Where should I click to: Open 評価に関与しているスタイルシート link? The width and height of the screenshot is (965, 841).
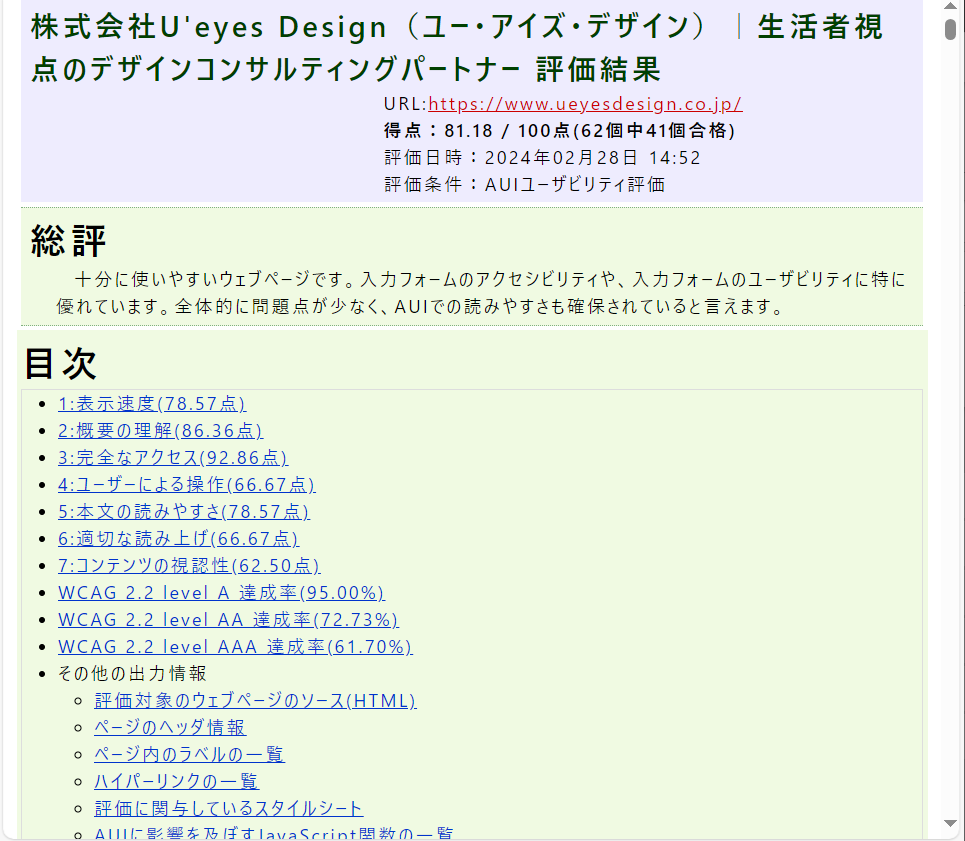(x=228, y=808)
